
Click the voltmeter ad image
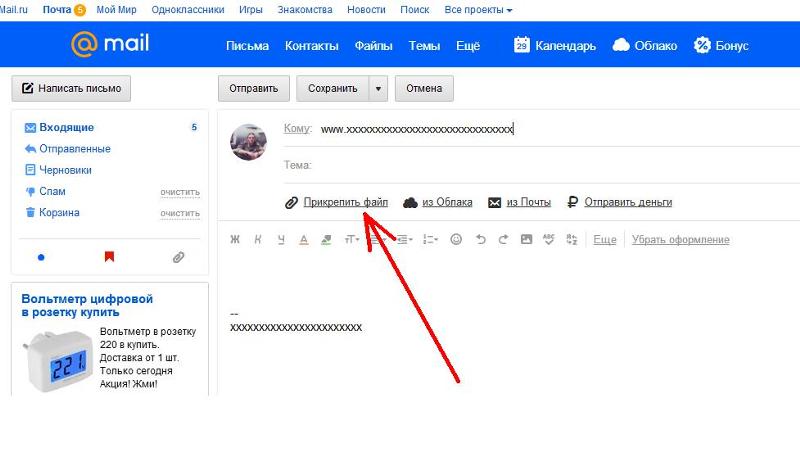coord(58,361)
